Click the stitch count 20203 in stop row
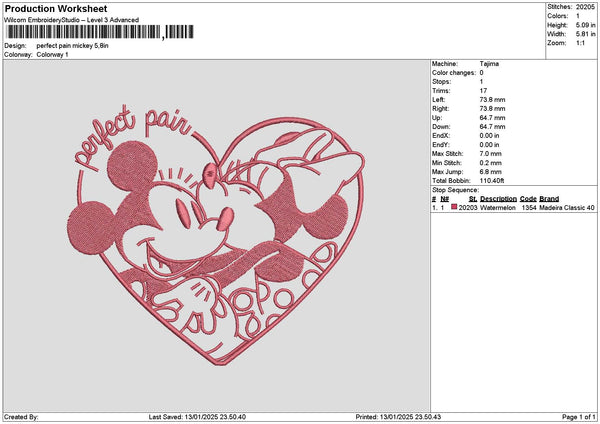The image size is (600, 424). point(468,208)
